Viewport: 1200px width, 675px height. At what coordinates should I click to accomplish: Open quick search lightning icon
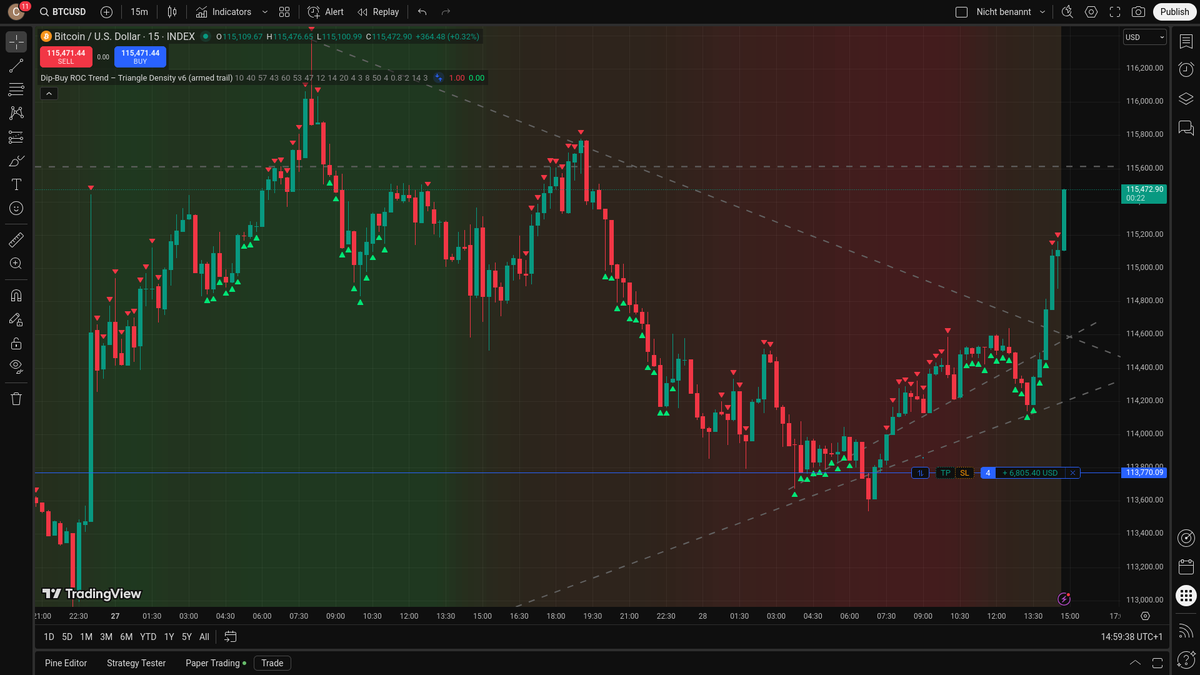[1067, 12]
